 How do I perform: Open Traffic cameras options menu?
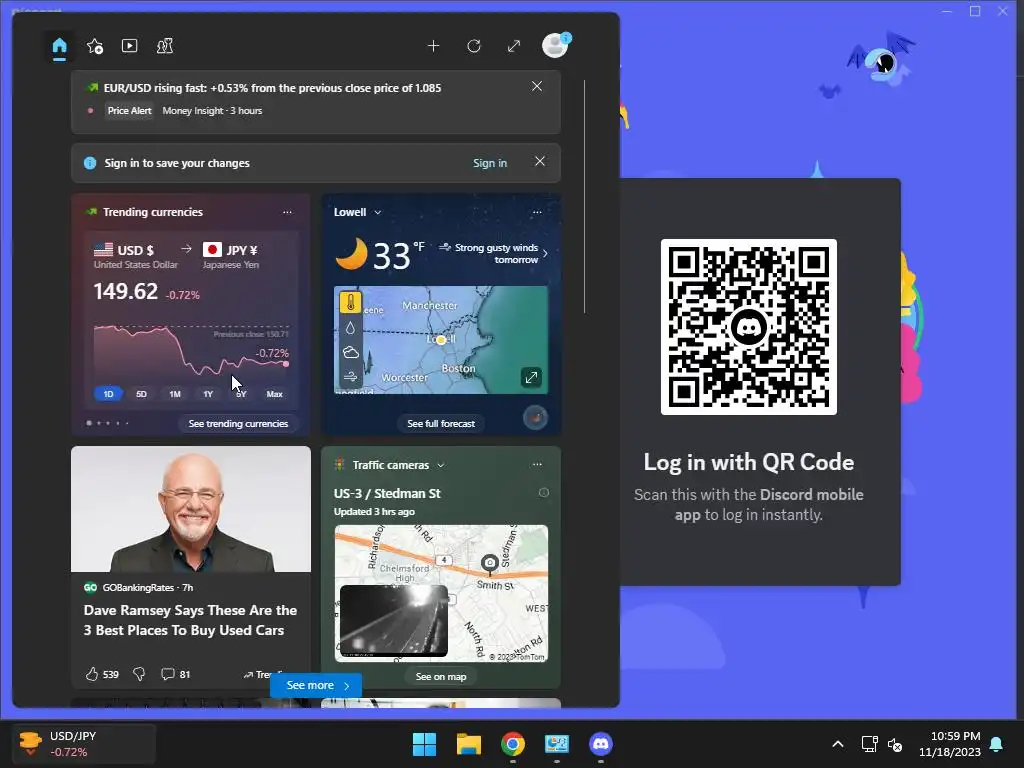[x=537, y=464]
